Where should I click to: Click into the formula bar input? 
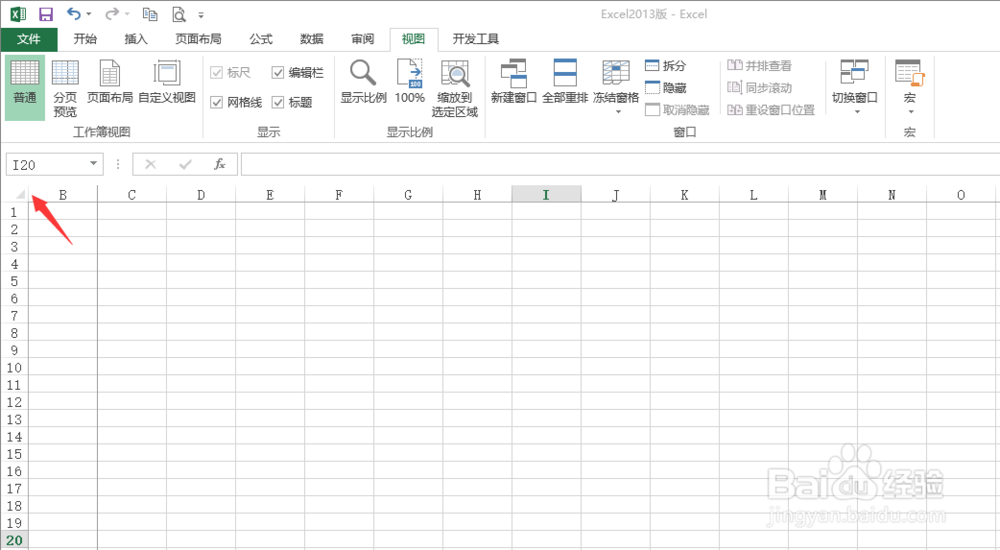(x=620, y=165)
